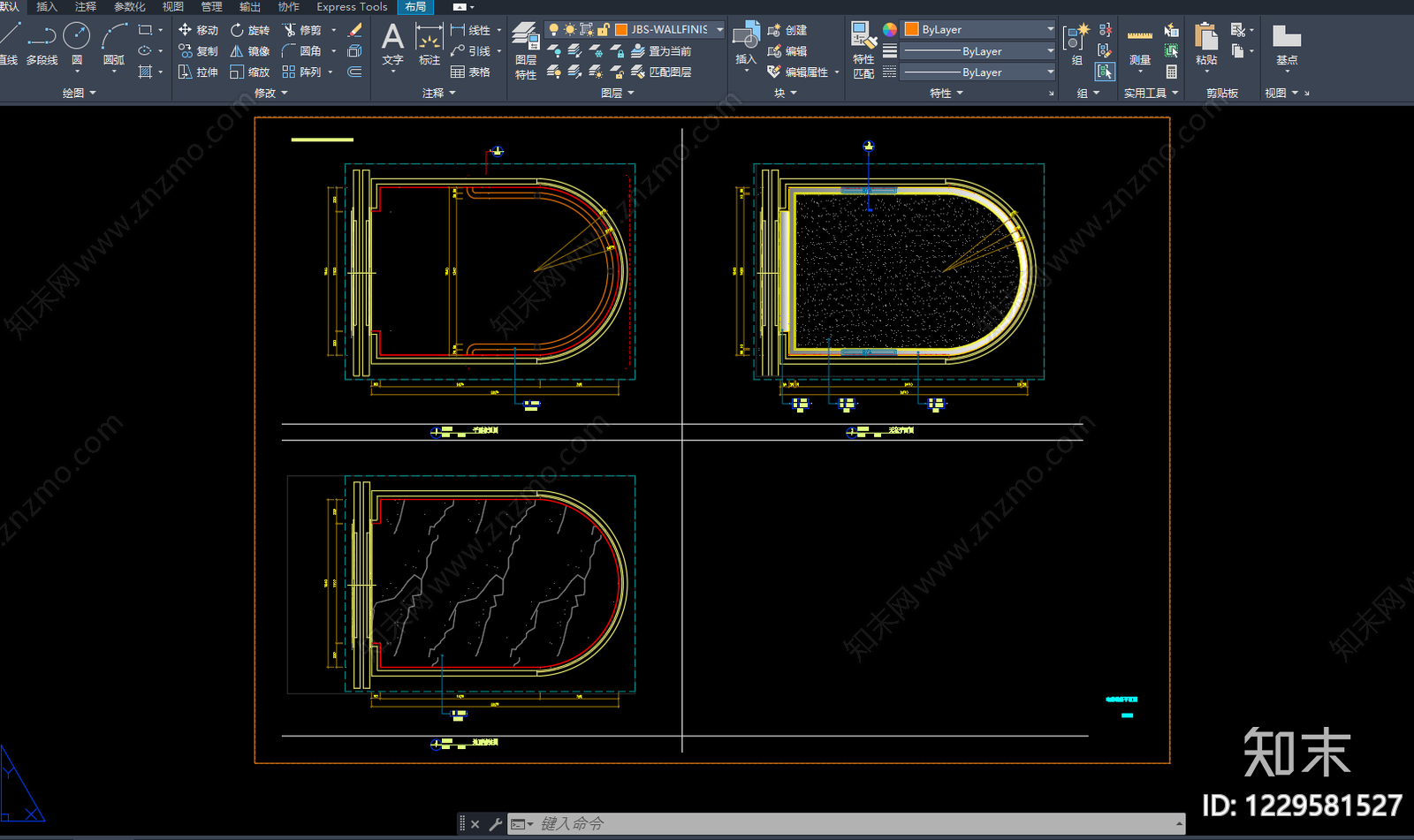1414x840 pixels.
Task: Expand the 绘图 draw panel
Action: [x=79, y=93]
